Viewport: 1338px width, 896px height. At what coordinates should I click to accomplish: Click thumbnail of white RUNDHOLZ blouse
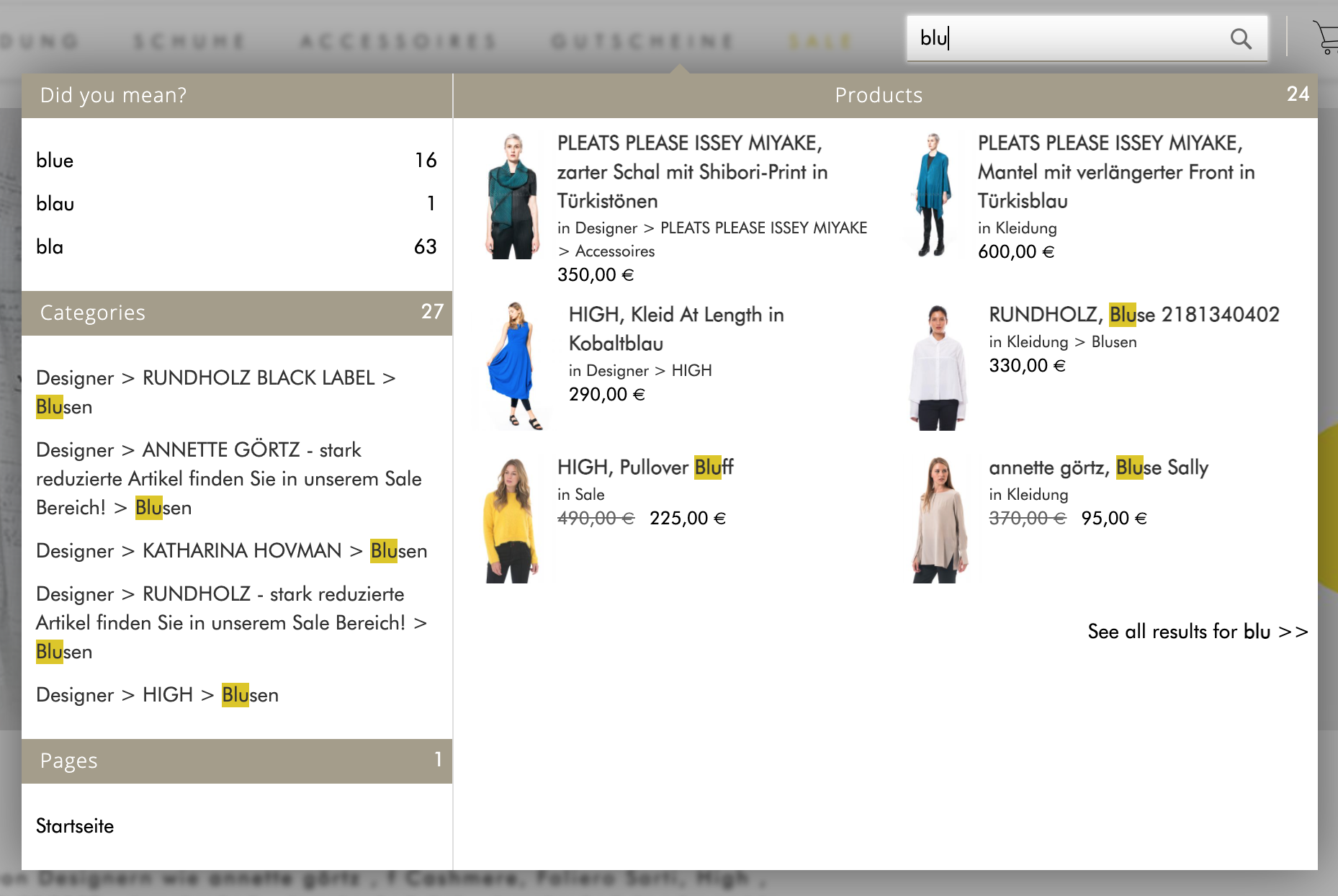[938, 367]
